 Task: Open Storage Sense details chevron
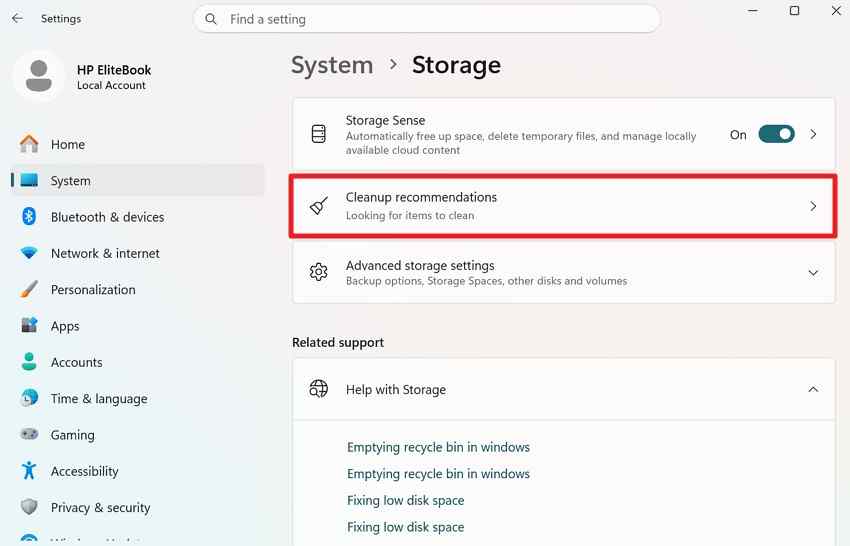point(813,134)
